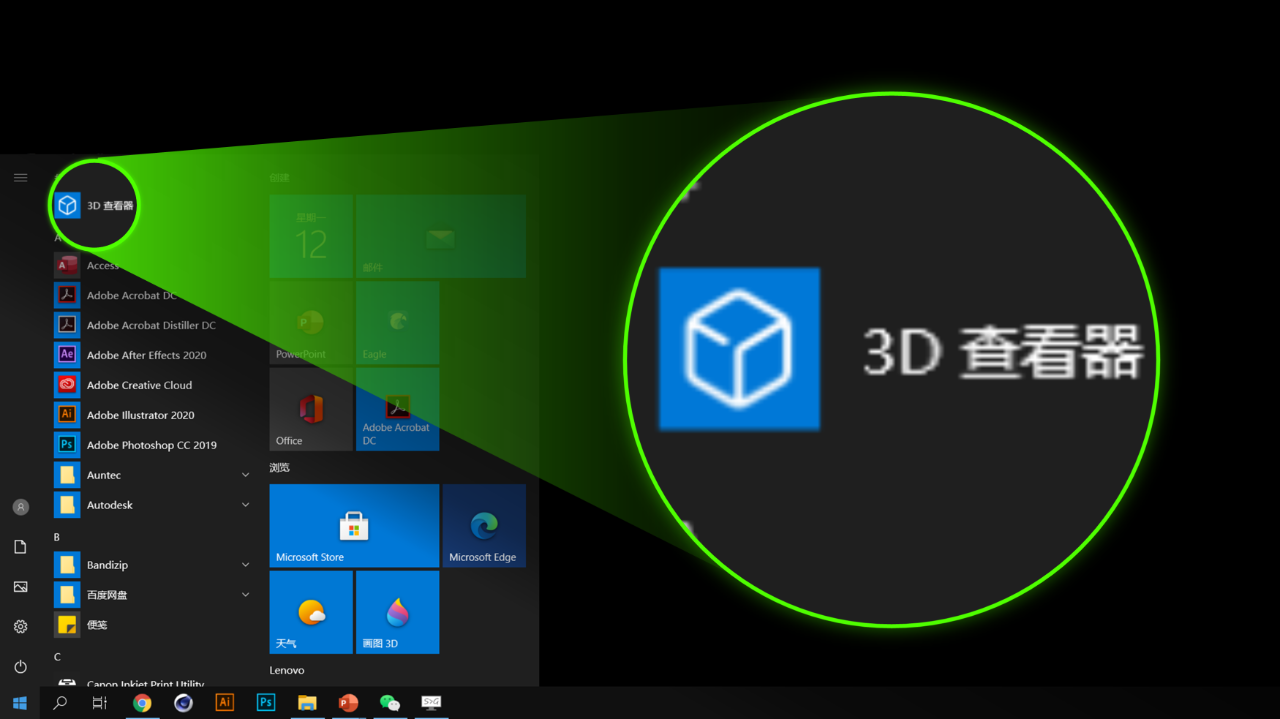Viewport: 1280px width, 719px height.
Task: Open Adobe Acrobat DC from app list
Action: click(154, 295)
